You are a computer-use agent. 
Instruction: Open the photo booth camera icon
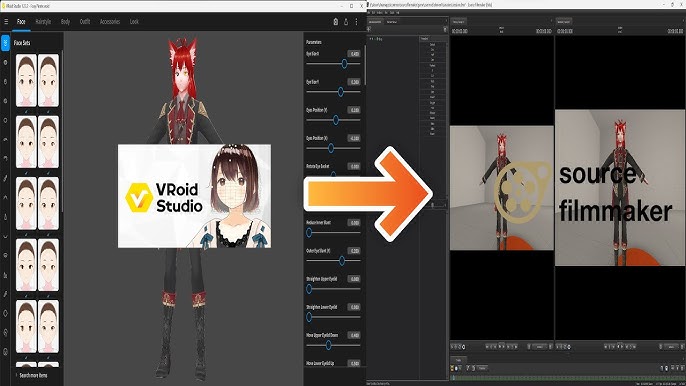336,21
